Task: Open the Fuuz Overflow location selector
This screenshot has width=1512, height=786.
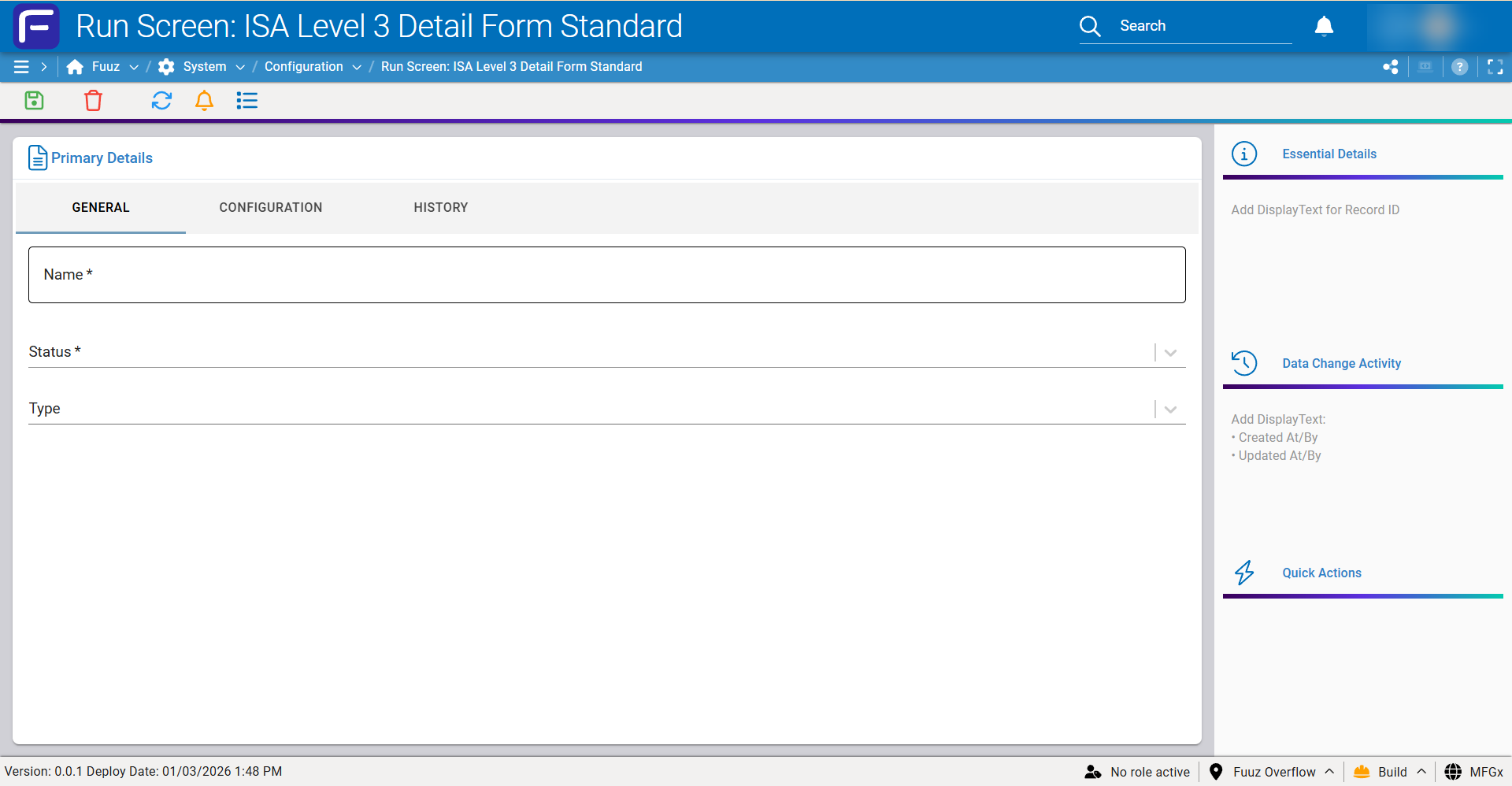Action: pyautogui.click(x=1273, y=772)
